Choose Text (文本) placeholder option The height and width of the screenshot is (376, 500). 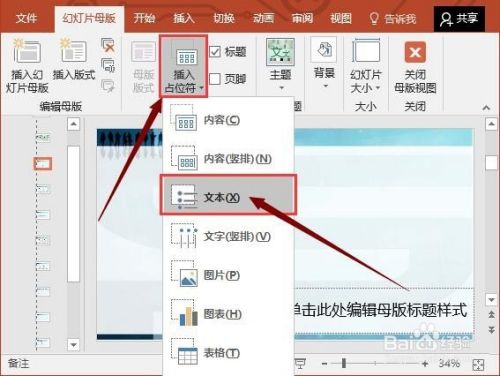pos(228,195)
